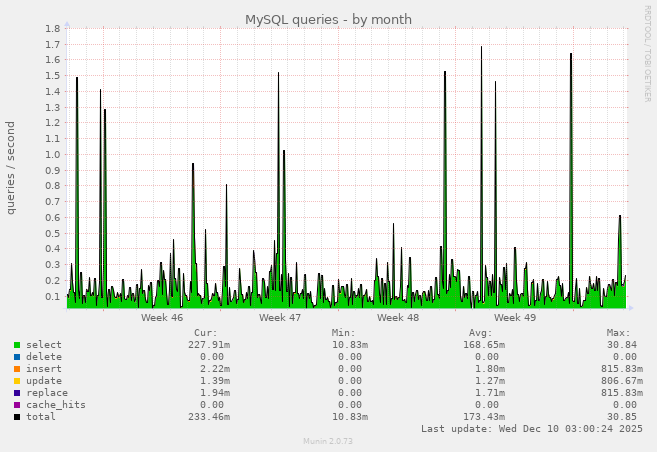657x452 pixels.
Task: Click insert current value 2.22m
Action: pos(215,369)
